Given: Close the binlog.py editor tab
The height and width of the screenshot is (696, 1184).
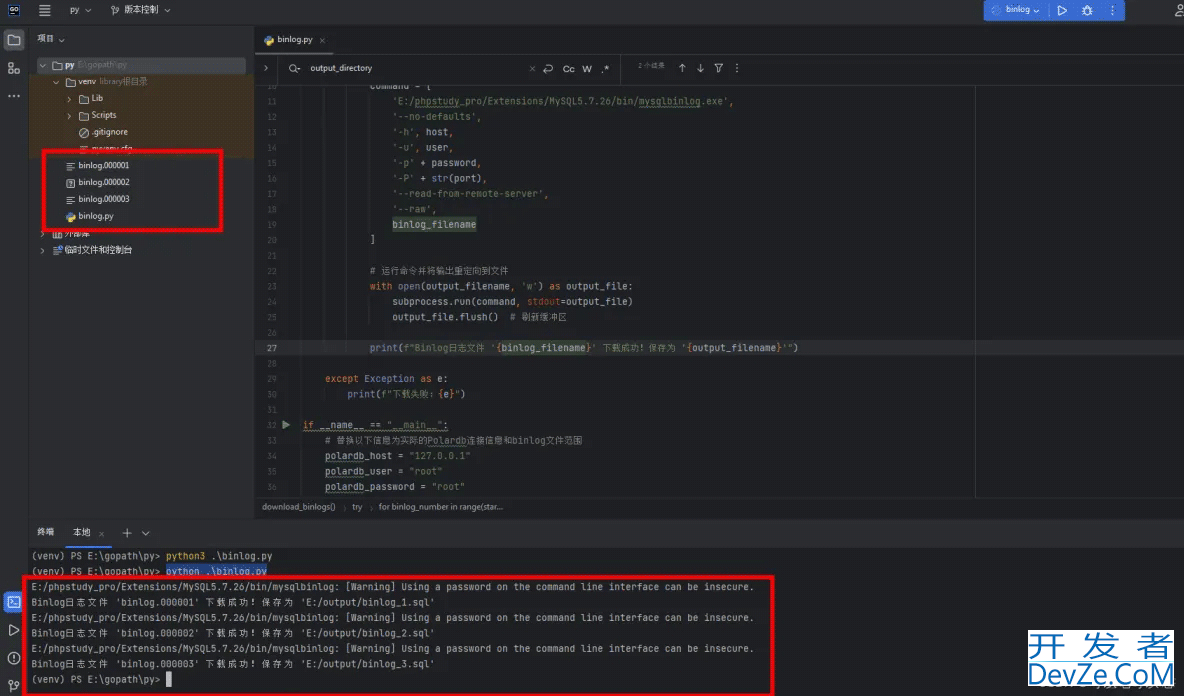Looking at the screenshot, I should pos(322,41).
